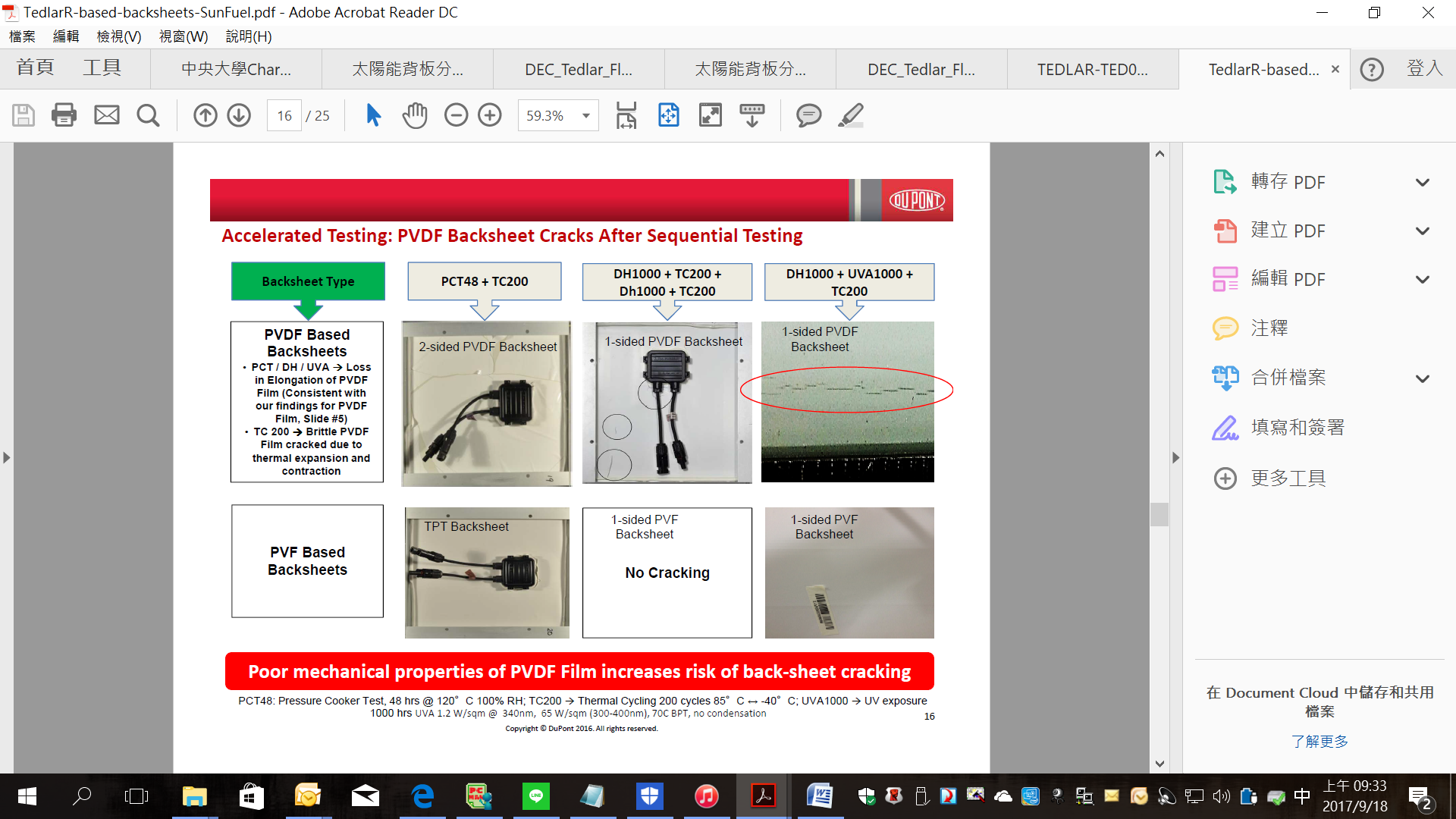Select the Hand pan tool
1456x819 pixels.
[415, 115]
